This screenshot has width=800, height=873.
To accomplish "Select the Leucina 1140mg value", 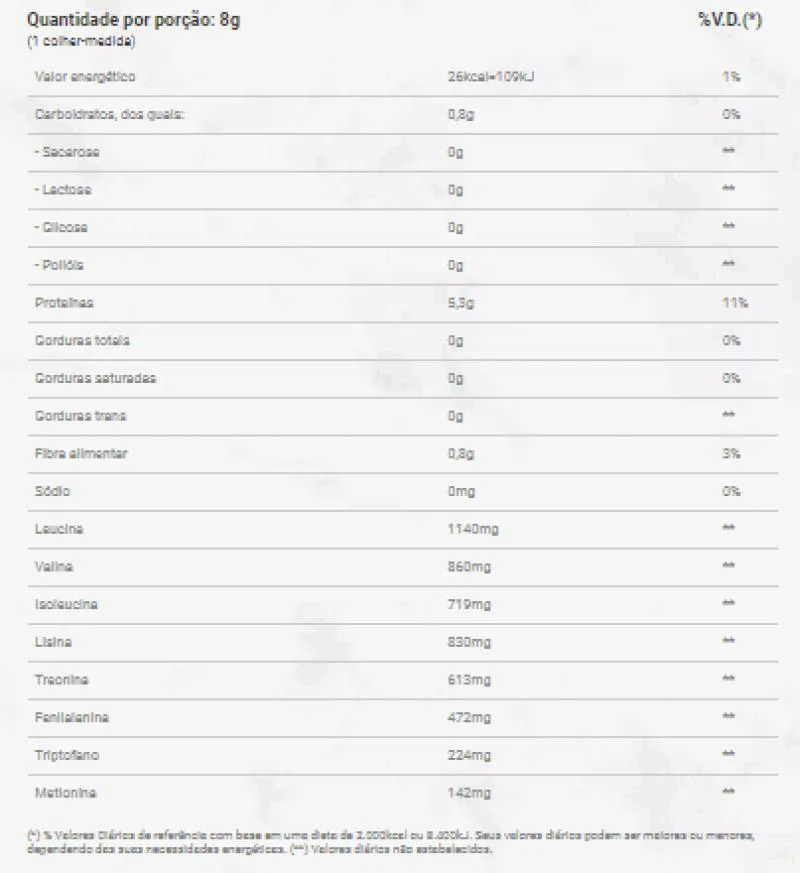I will coord(473,529).
